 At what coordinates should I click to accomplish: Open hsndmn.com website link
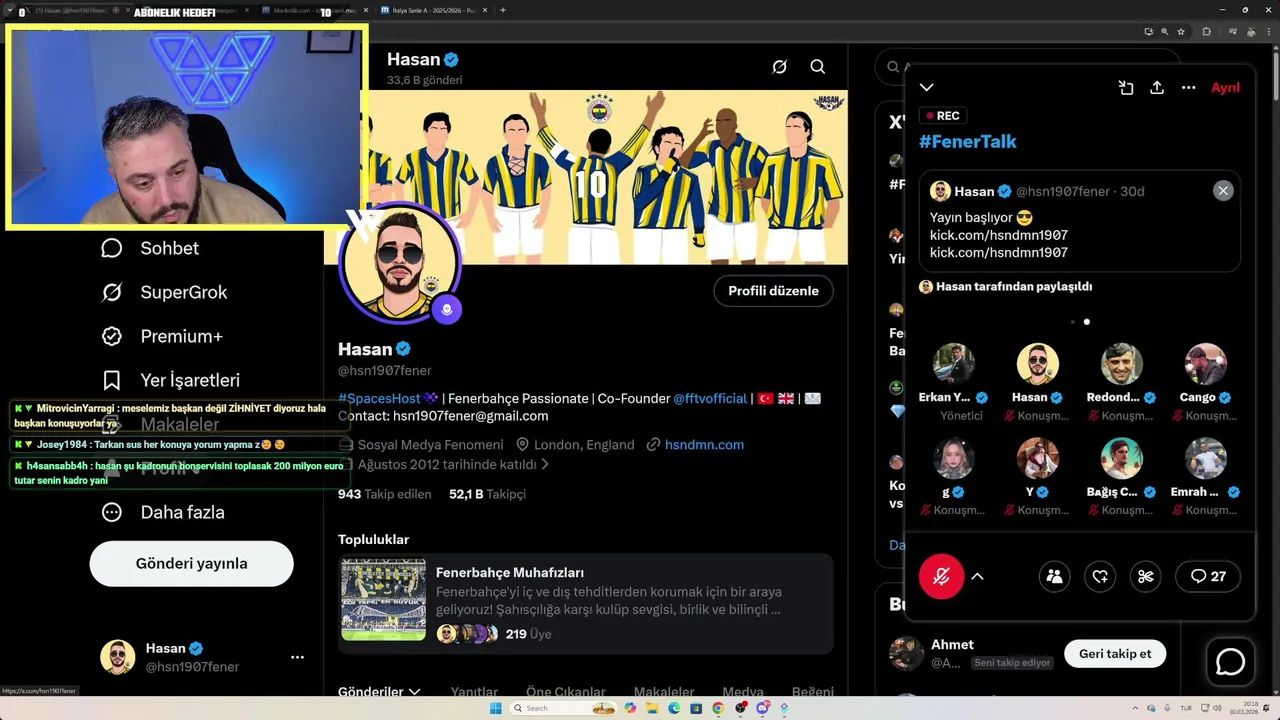704,444
